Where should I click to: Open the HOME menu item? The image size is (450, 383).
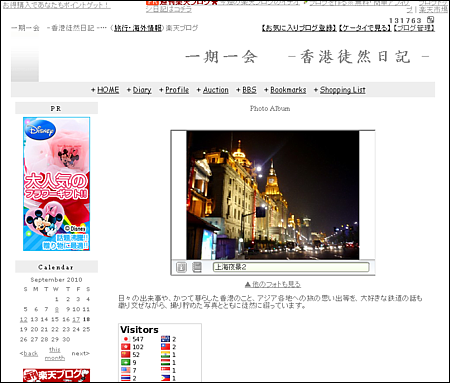108,90
